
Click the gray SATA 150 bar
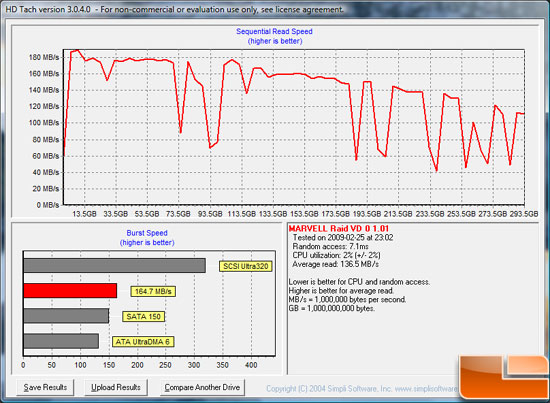66,316
